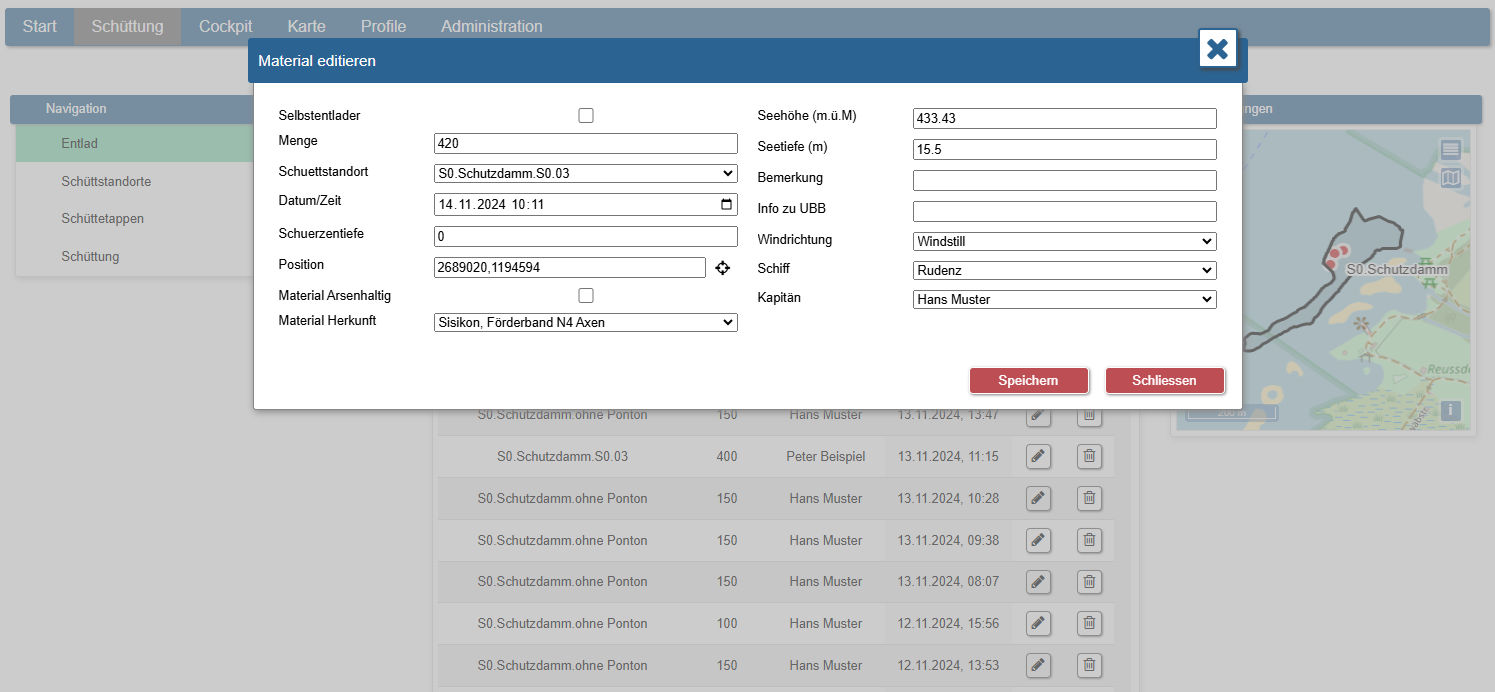Click the empty Bemerkung field
The width and height of the screenshot is (1495, 692).
pyautogui.click(x=1065, y=180)
